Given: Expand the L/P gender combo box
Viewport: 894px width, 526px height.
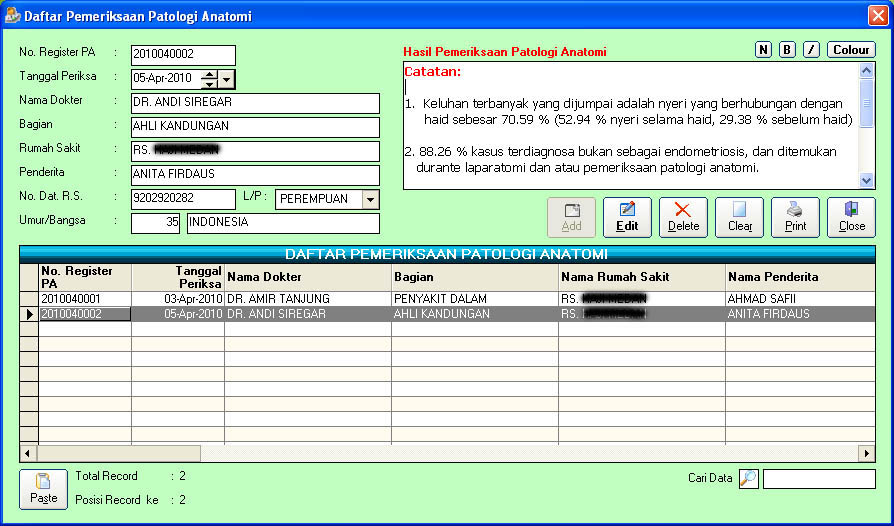Looking at the screenshot, I should [x=370, y=199].
